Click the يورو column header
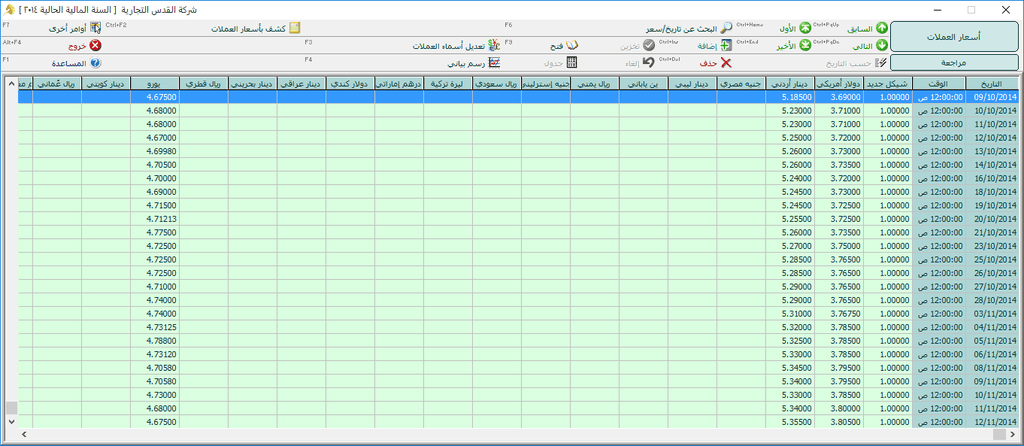 tap(155, 85)
